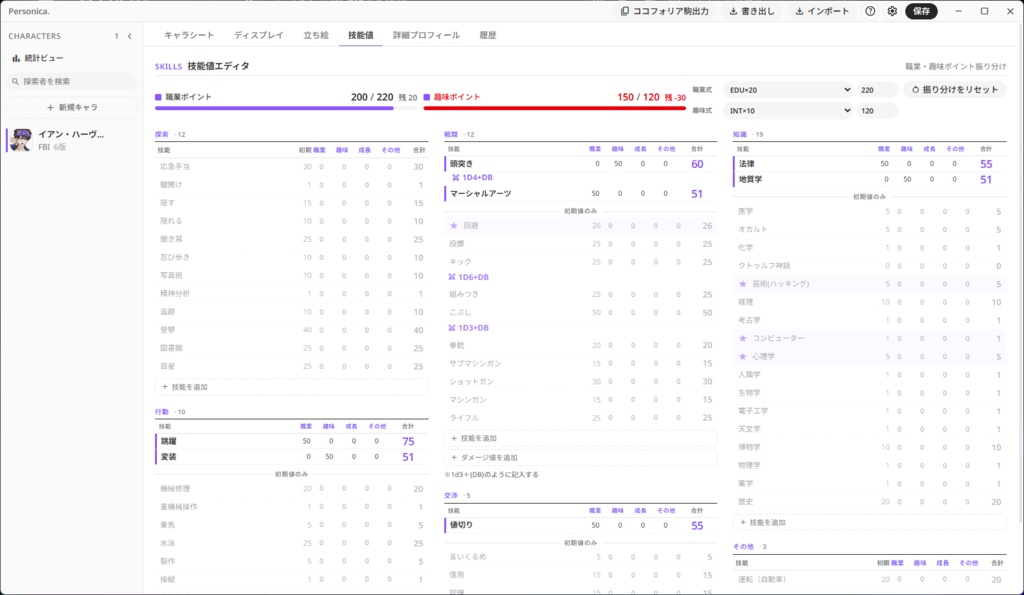Switch to the 詳細プロフィール tab

pos(426,35)
